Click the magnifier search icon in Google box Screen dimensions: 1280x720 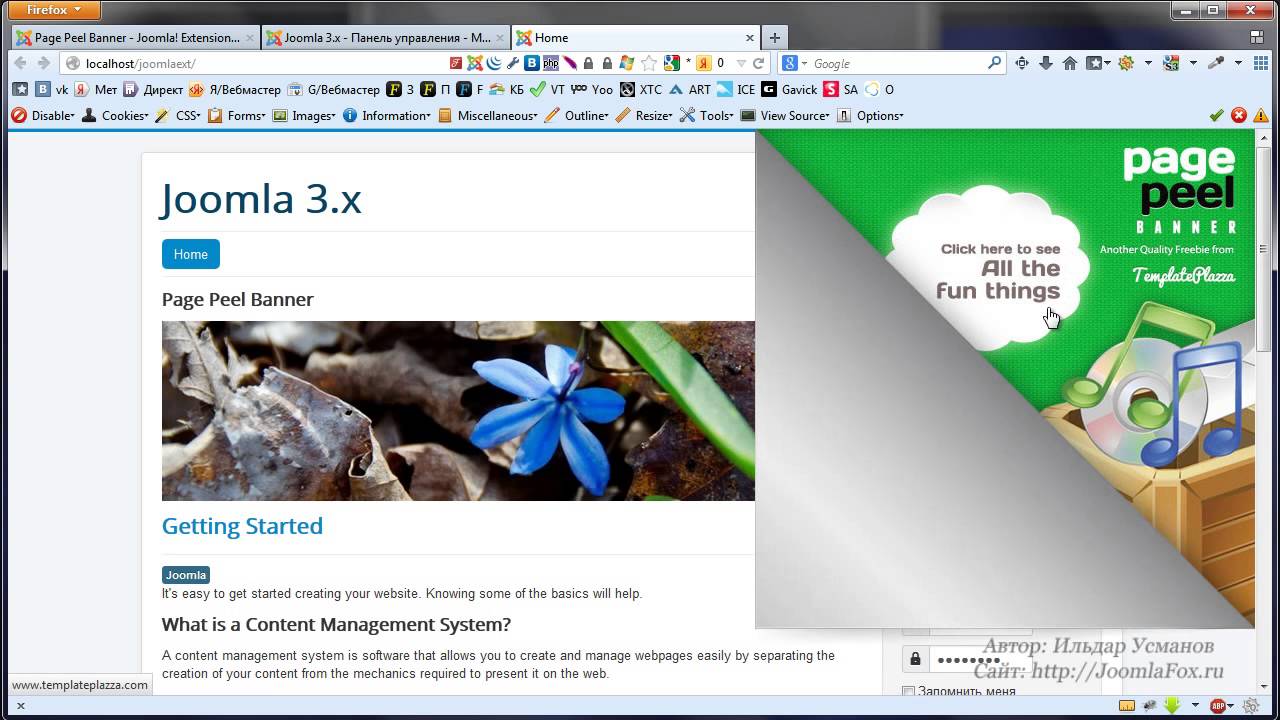[994, 63]
